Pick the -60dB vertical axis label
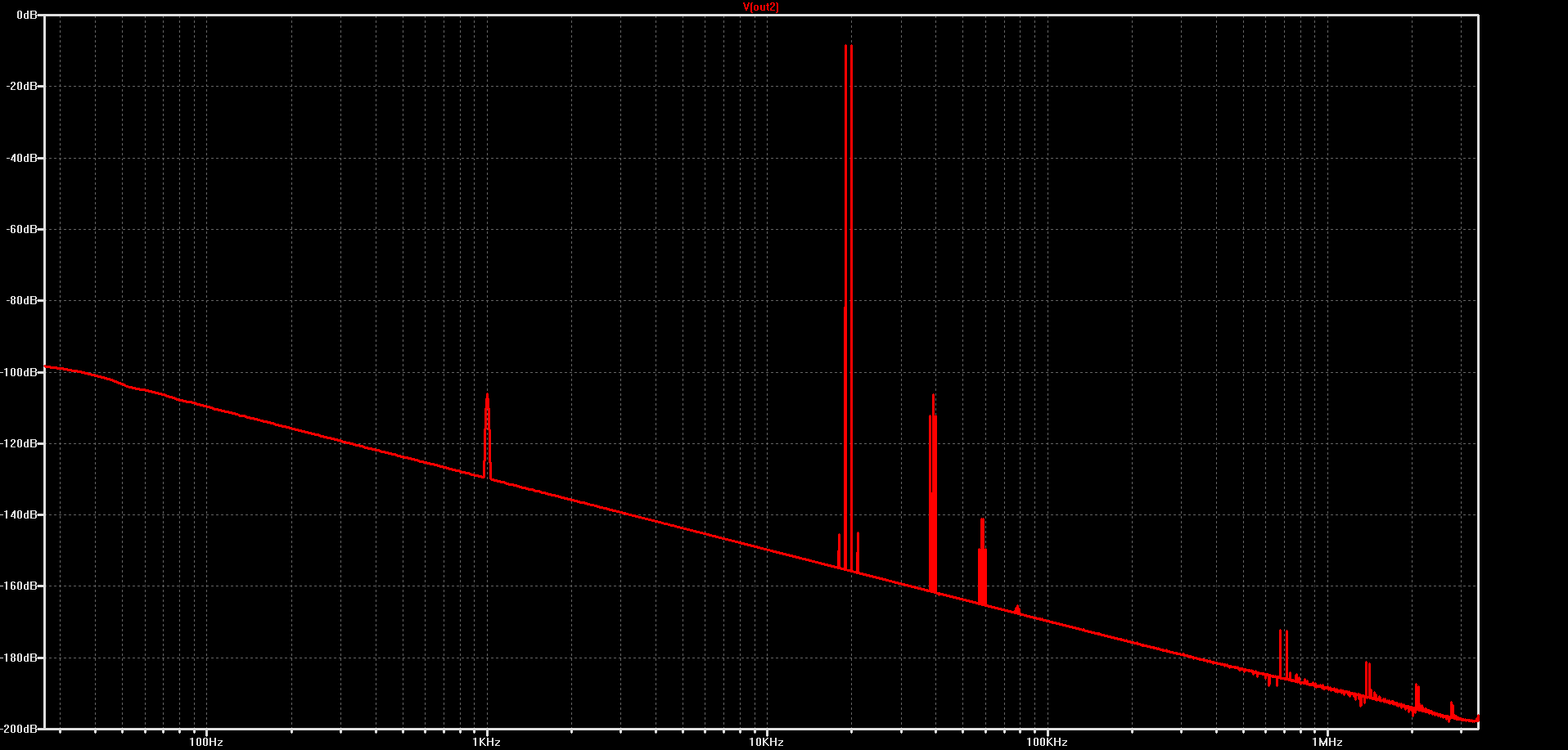Screen dimensions: 1568x750 point(22,229)
